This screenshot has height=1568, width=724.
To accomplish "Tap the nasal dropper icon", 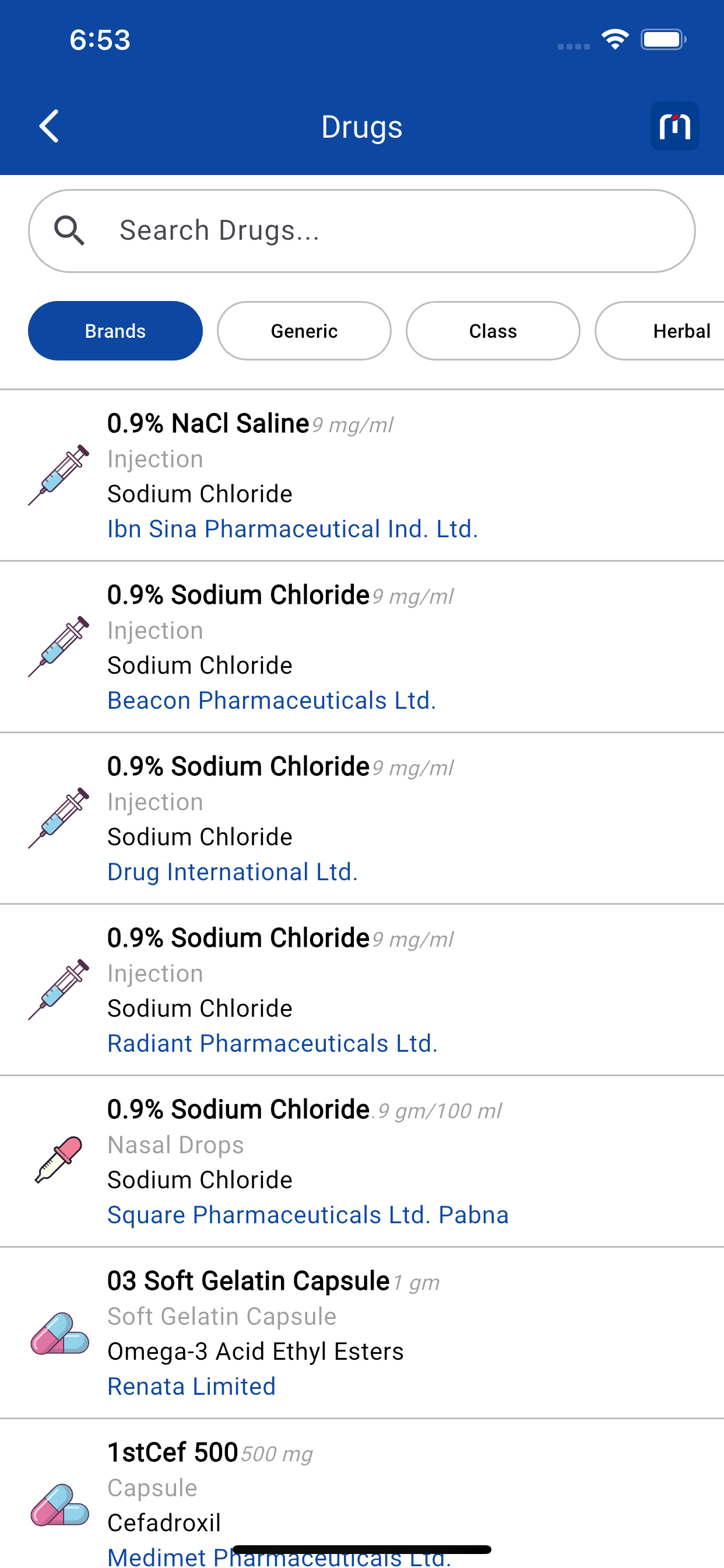I will (x=59, y=1160).
